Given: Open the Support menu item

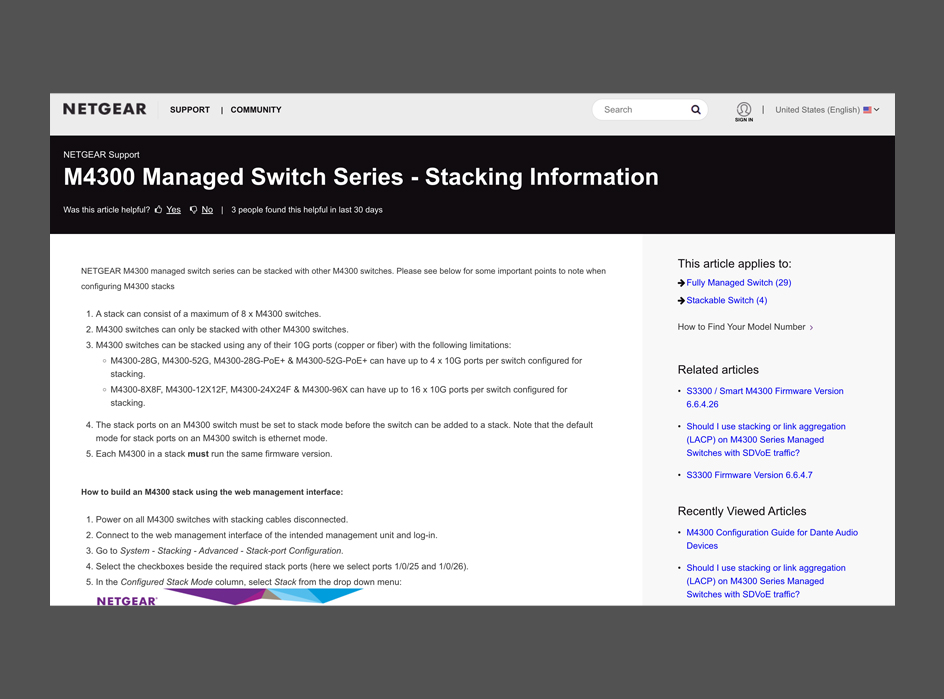Looking at the screenshot, I should tap(190, 110).
